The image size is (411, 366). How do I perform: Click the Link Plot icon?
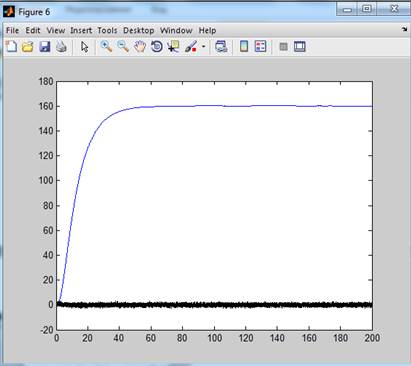coord(221,47)
